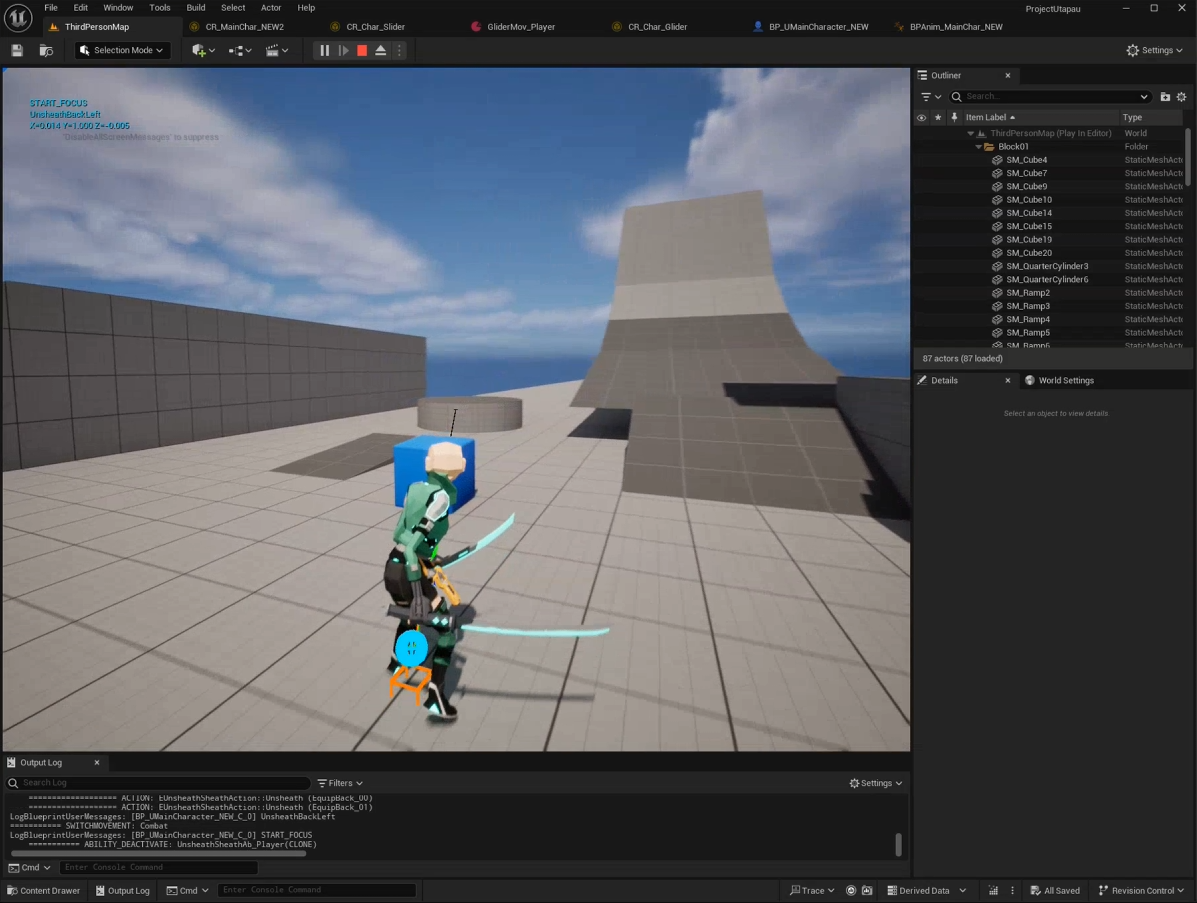Open the Add actor quick menu
Screen dimensions: 1197x903
(x=203, y=50)
